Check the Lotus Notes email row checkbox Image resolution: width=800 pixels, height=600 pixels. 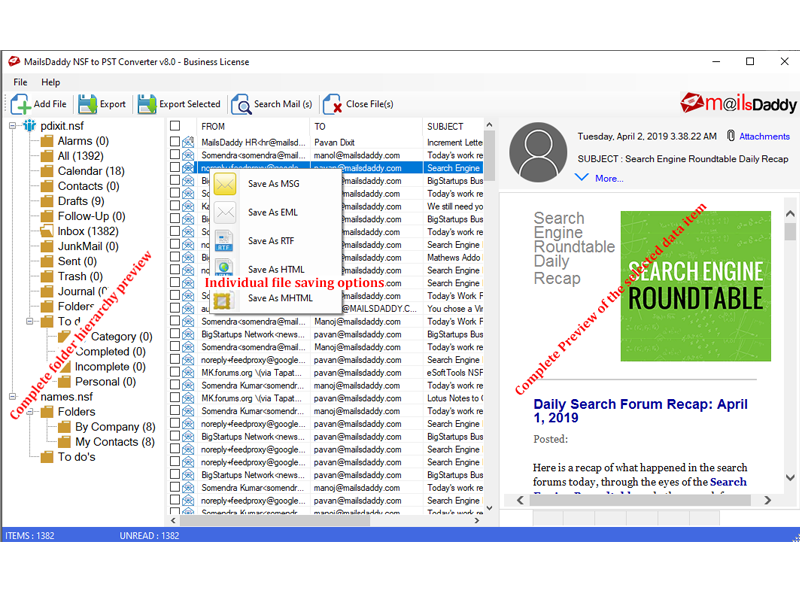175,397
